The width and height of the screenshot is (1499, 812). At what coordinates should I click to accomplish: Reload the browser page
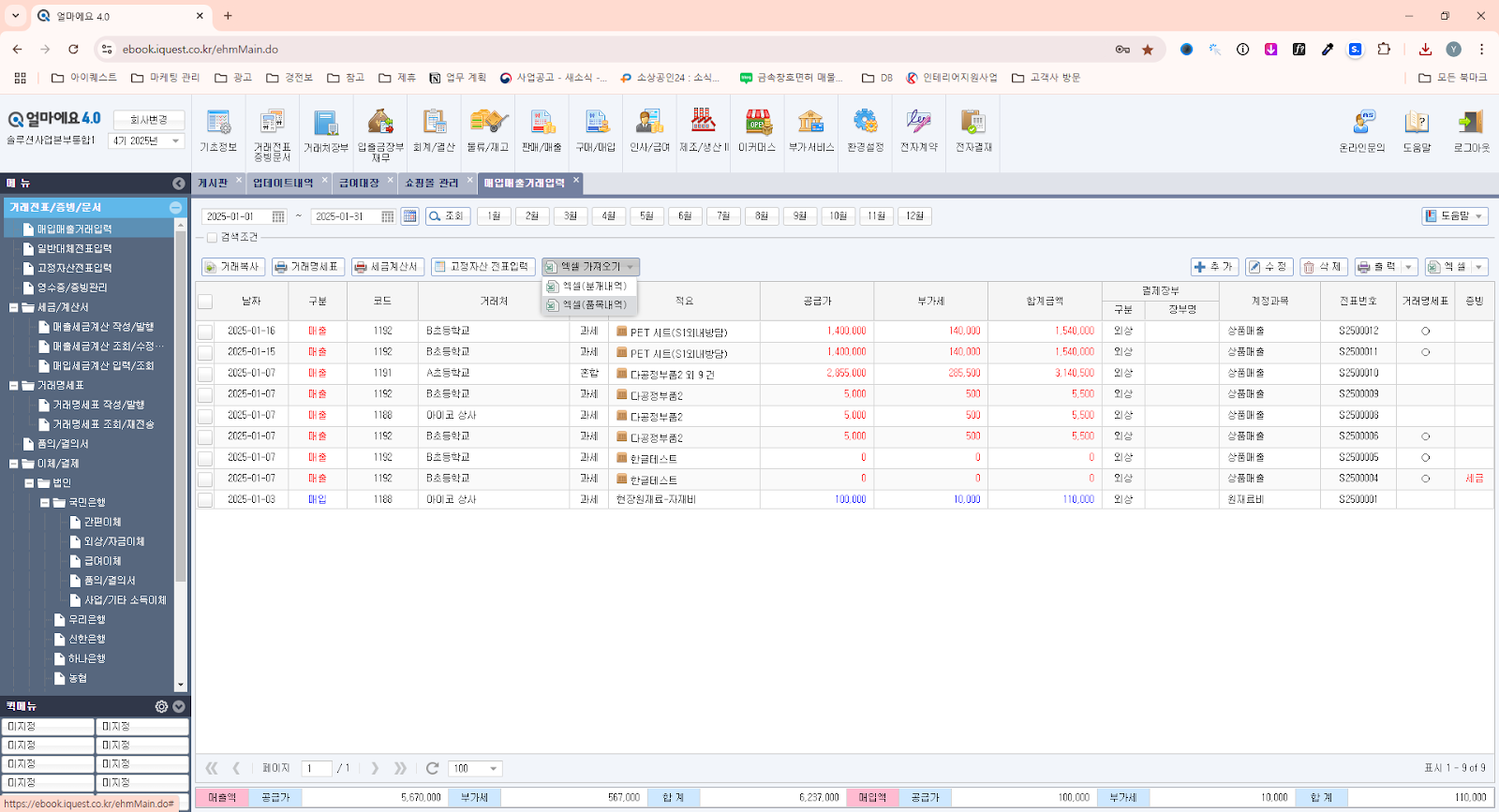click(x=73, y=50)
